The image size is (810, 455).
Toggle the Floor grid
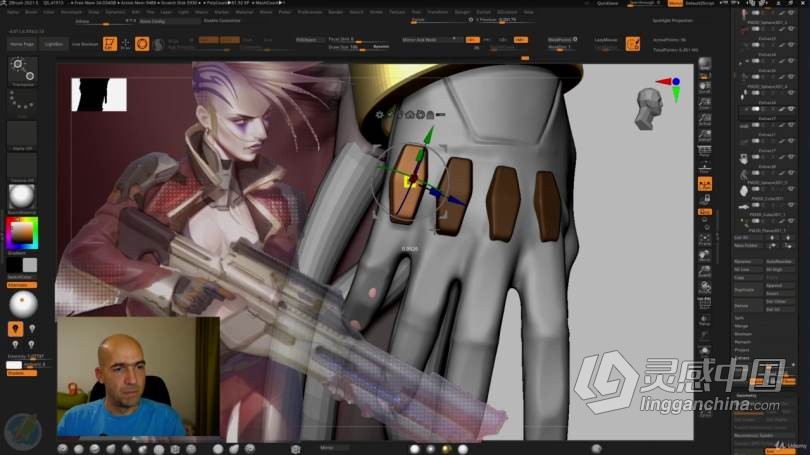tap(705, 168)
